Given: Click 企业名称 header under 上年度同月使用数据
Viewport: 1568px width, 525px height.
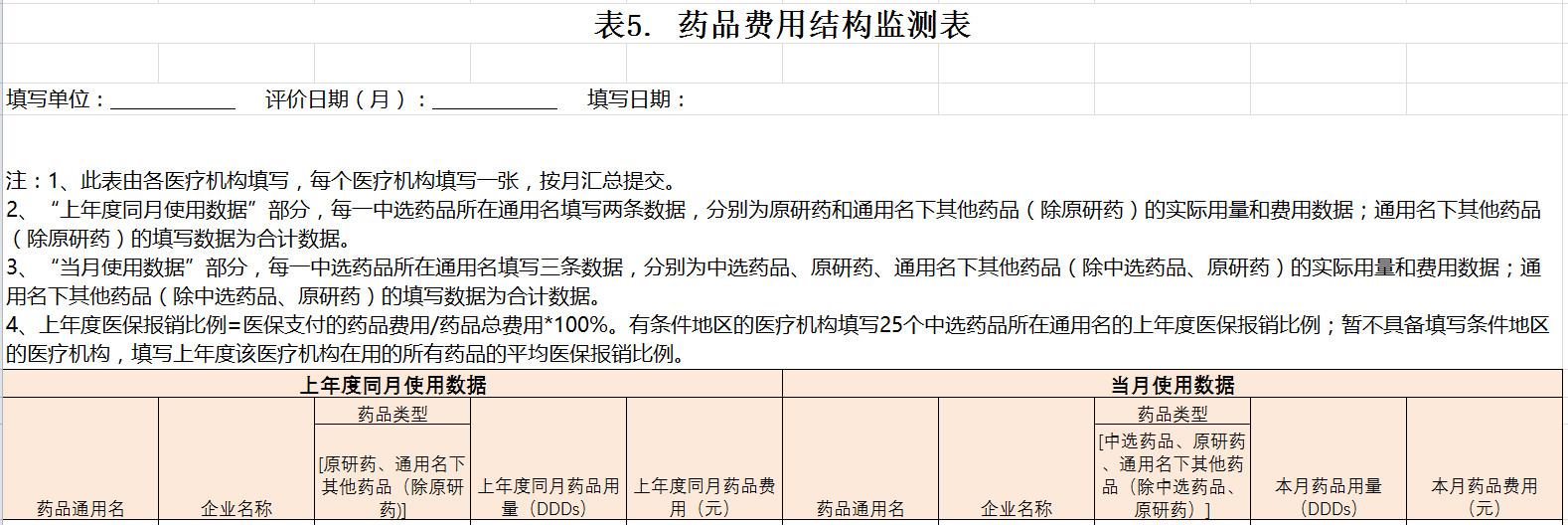Looking at the screenshot, I should tap(236, 508).
